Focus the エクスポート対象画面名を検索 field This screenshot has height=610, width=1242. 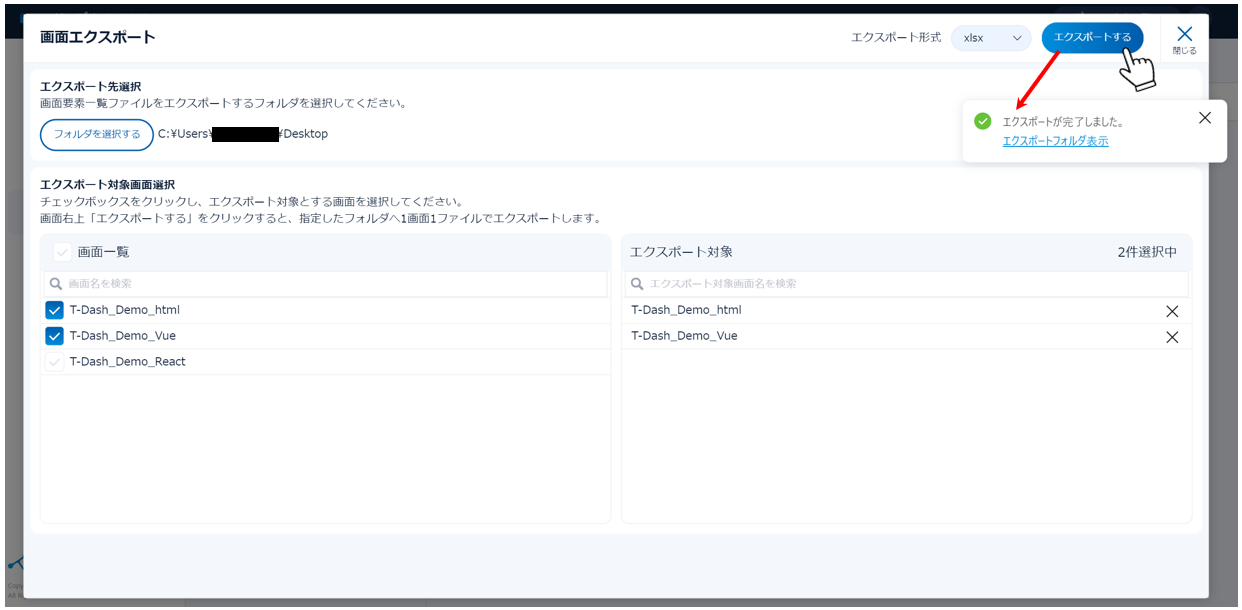click(x=910, y=284)
